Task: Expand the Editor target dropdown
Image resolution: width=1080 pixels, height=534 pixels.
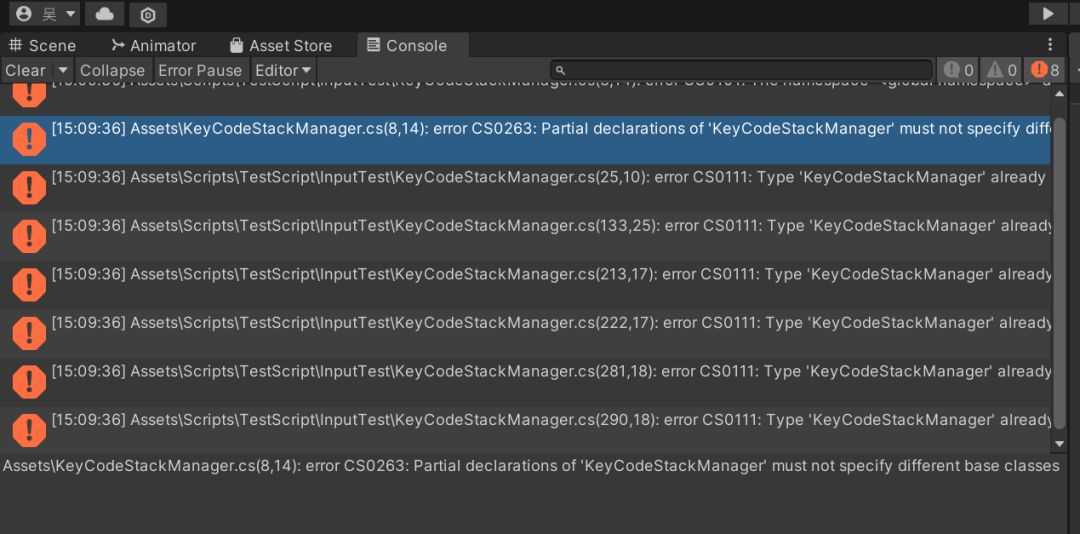Action: point(284,70)
